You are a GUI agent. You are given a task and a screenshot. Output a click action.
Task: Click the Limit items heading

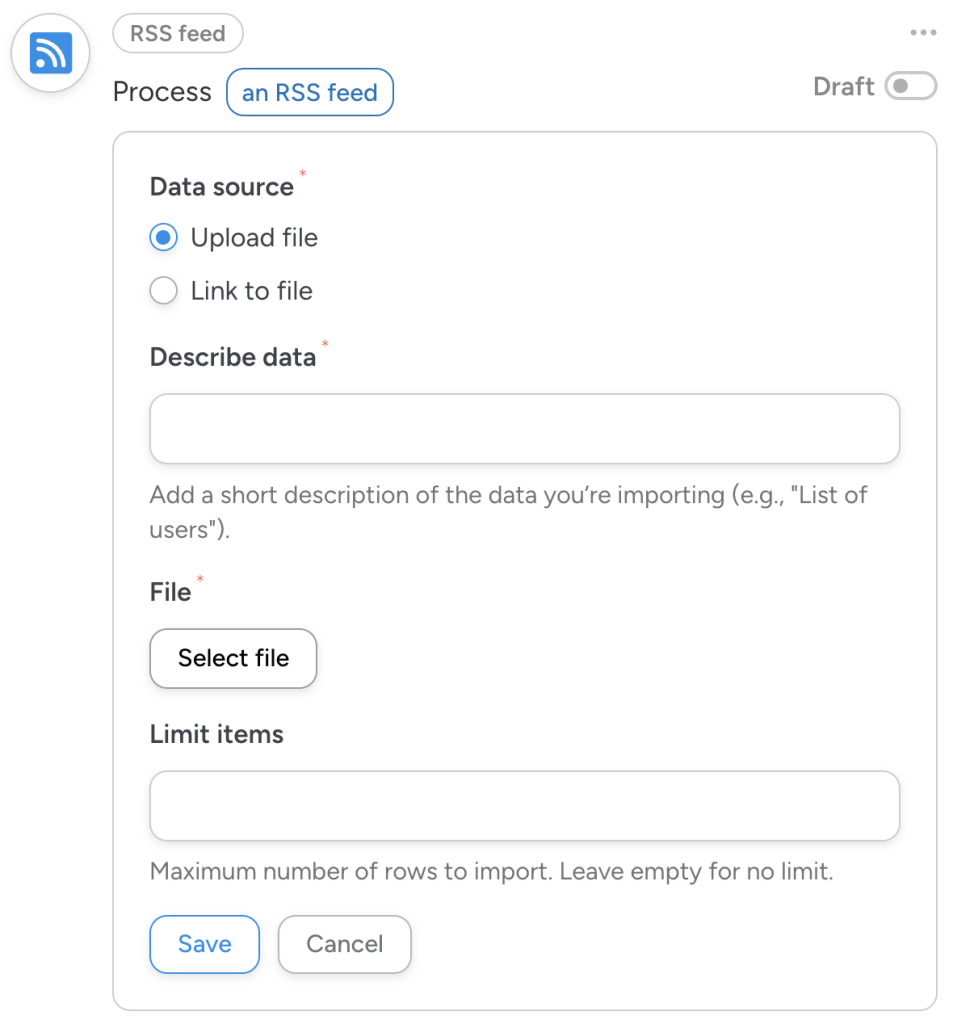click(215, 734)
